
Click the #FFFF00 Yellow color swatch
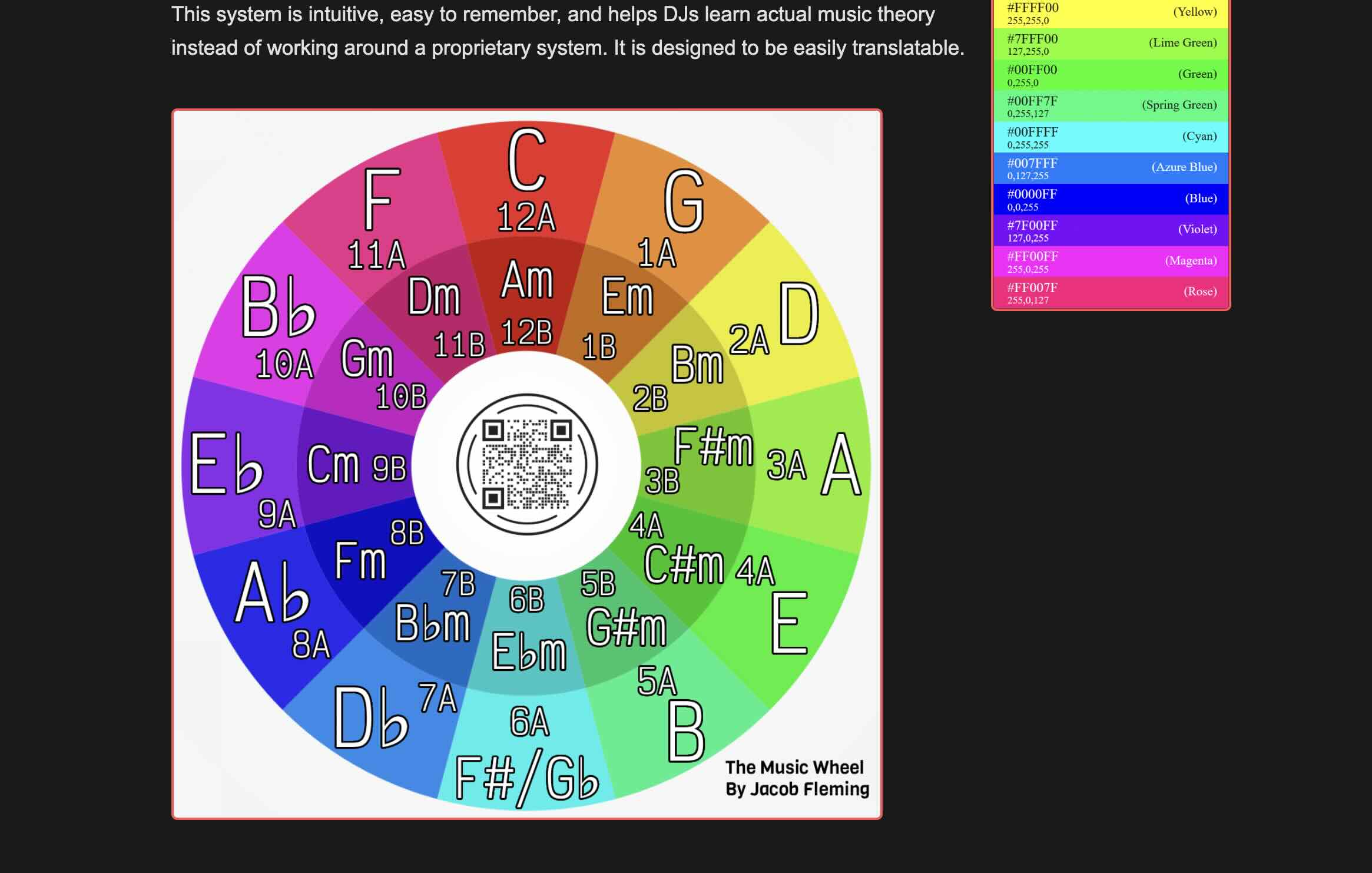1110,15
